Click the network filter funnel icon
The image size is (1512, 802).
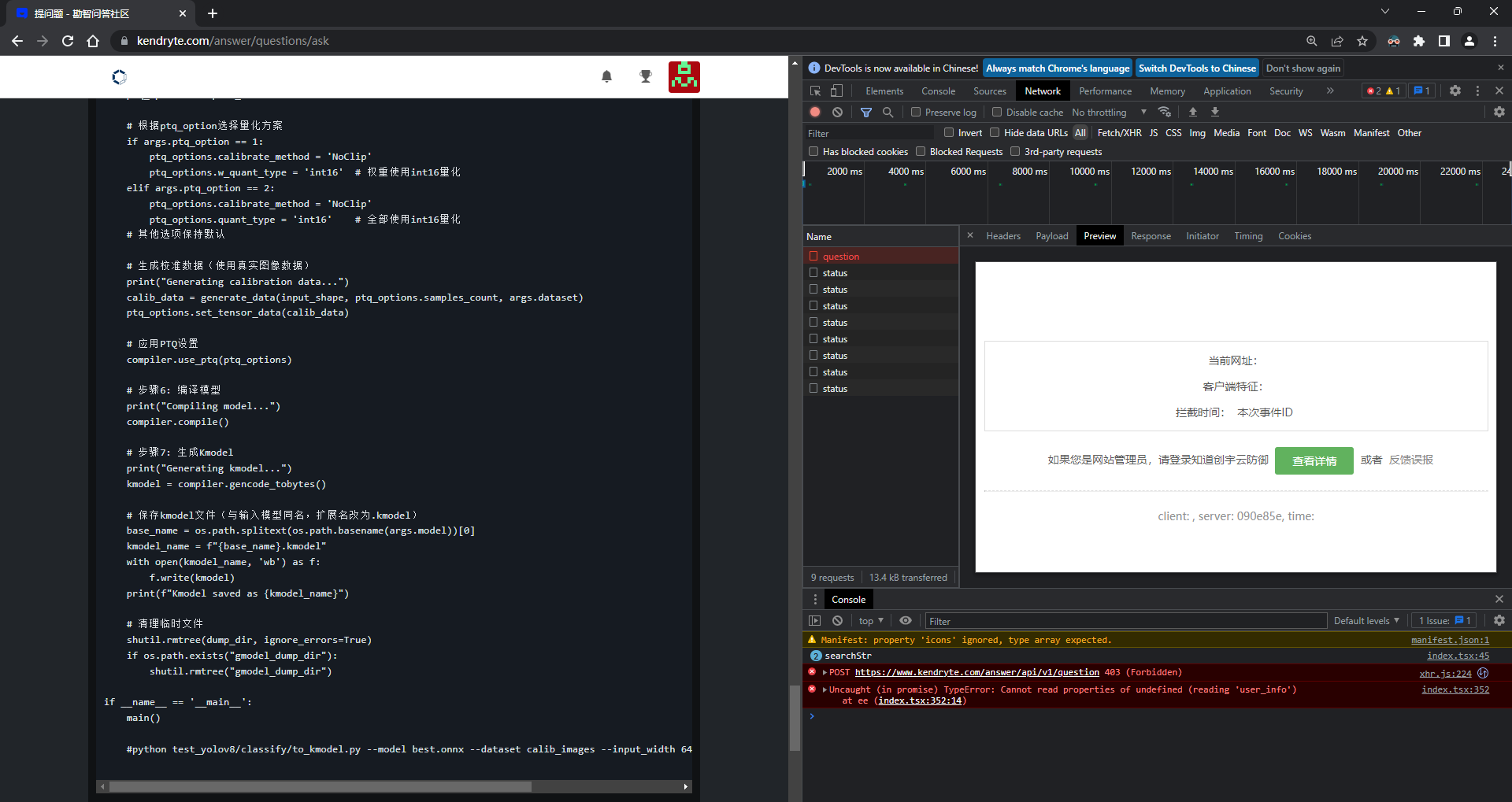(x=866, y=113)
